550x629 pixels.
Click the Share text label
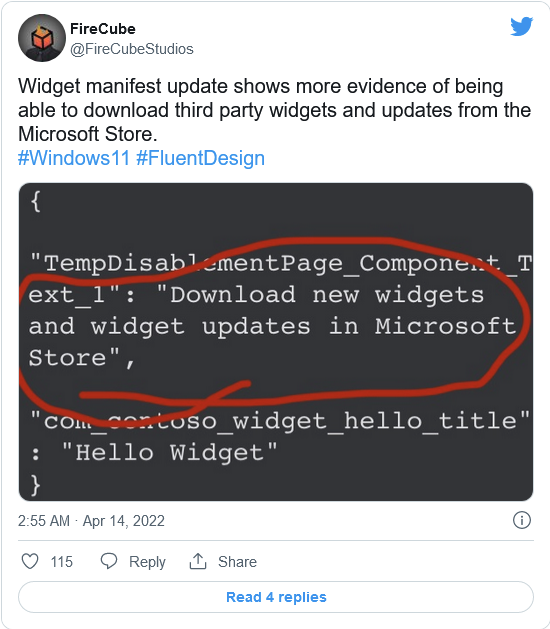[x=237, y=562]
